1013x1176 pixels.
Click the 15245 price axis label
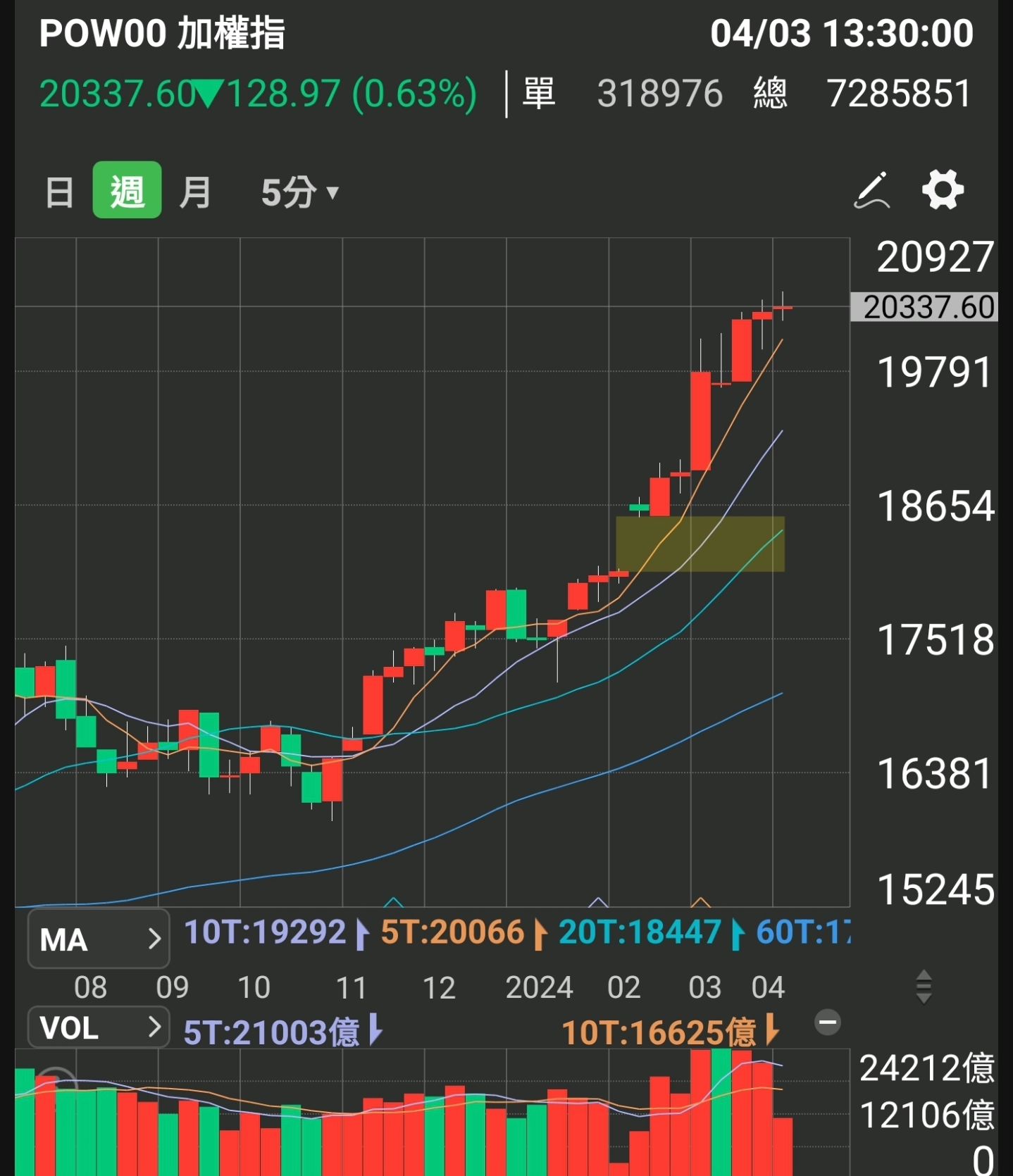click(936, 890)
